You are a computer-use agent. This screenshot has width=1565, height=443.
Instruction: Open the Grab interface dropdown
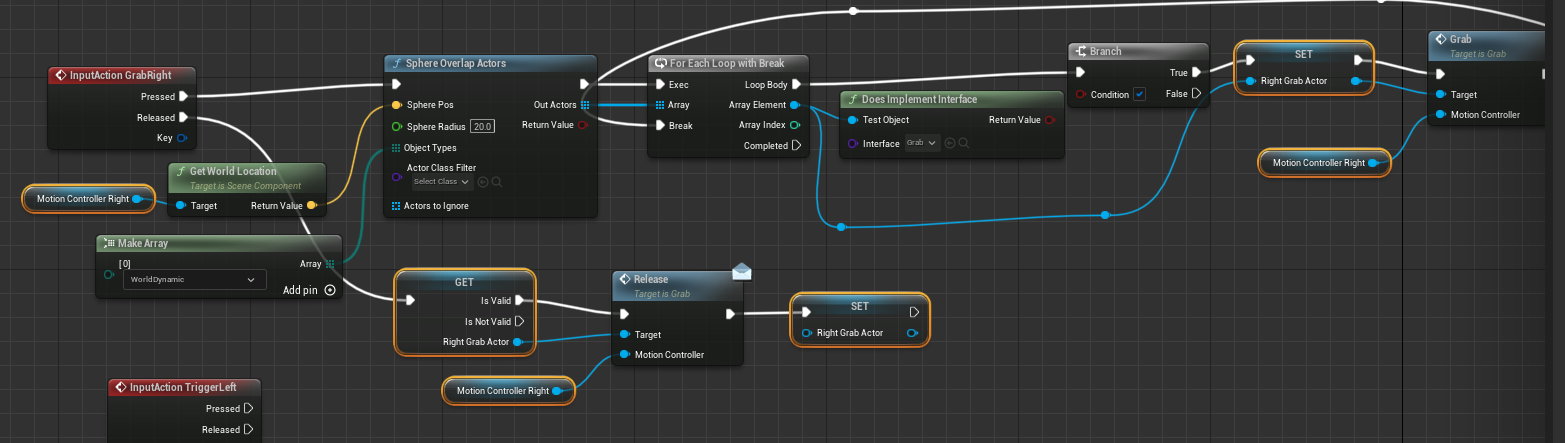pos(922,144)
